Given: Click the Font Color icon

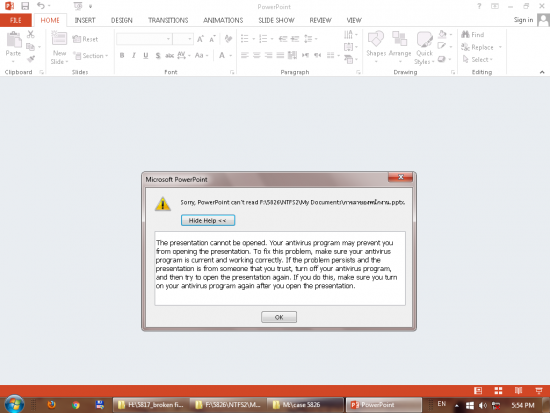Looking at the screenshot, I should pyautogui.click(x=222, y=55).
